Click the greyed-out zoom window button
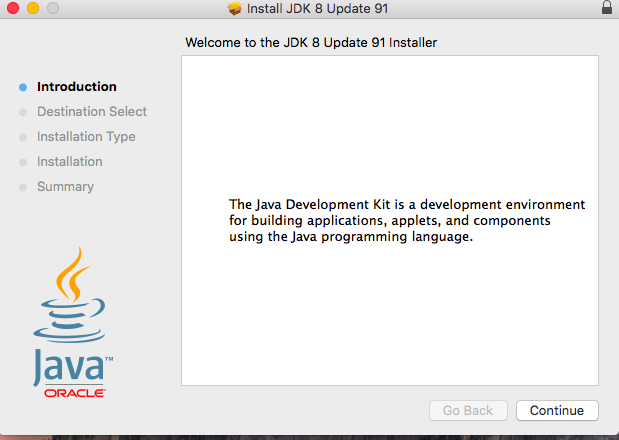The height and width of the screenshot is (440, 619). click(x=53, y=8)
